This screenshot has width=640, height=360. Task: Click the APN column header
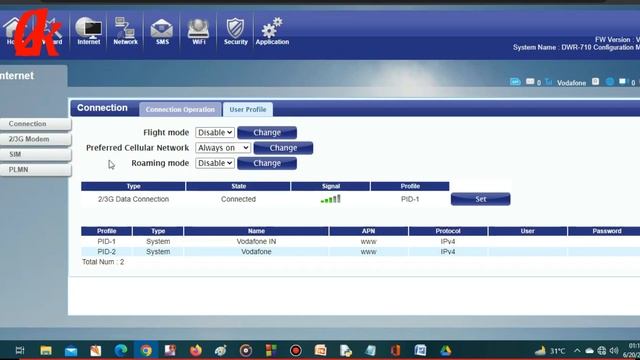[x=369, y=231]
